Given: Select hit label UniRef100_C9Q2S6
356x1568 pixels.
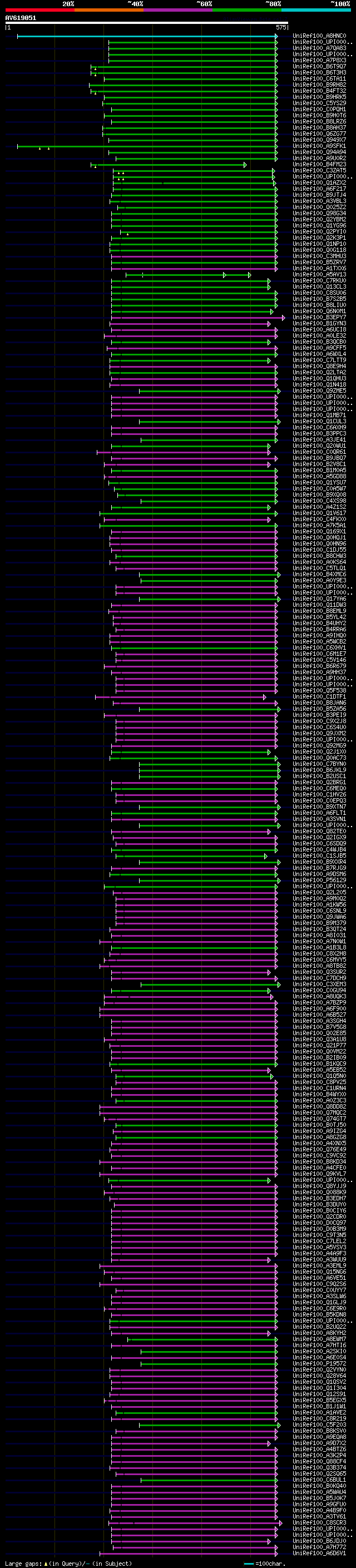Looking at the screenshot, I should [x=319, y=1284].
